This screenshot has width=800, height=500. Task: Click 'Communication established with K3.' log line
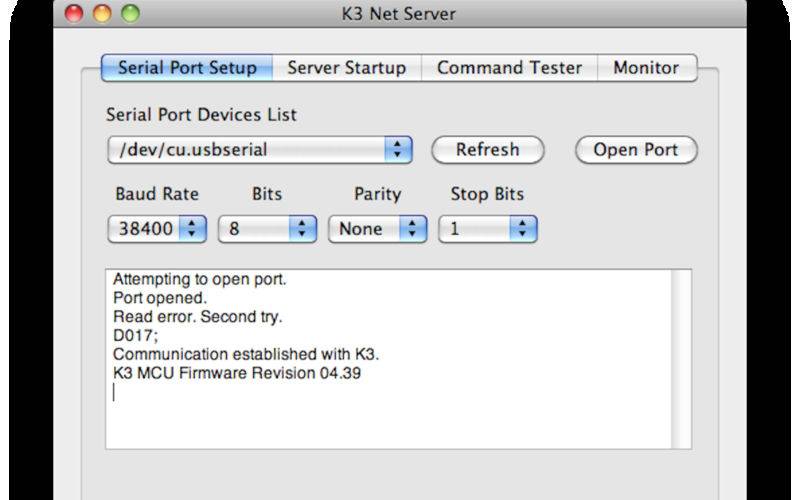[246, 354]
